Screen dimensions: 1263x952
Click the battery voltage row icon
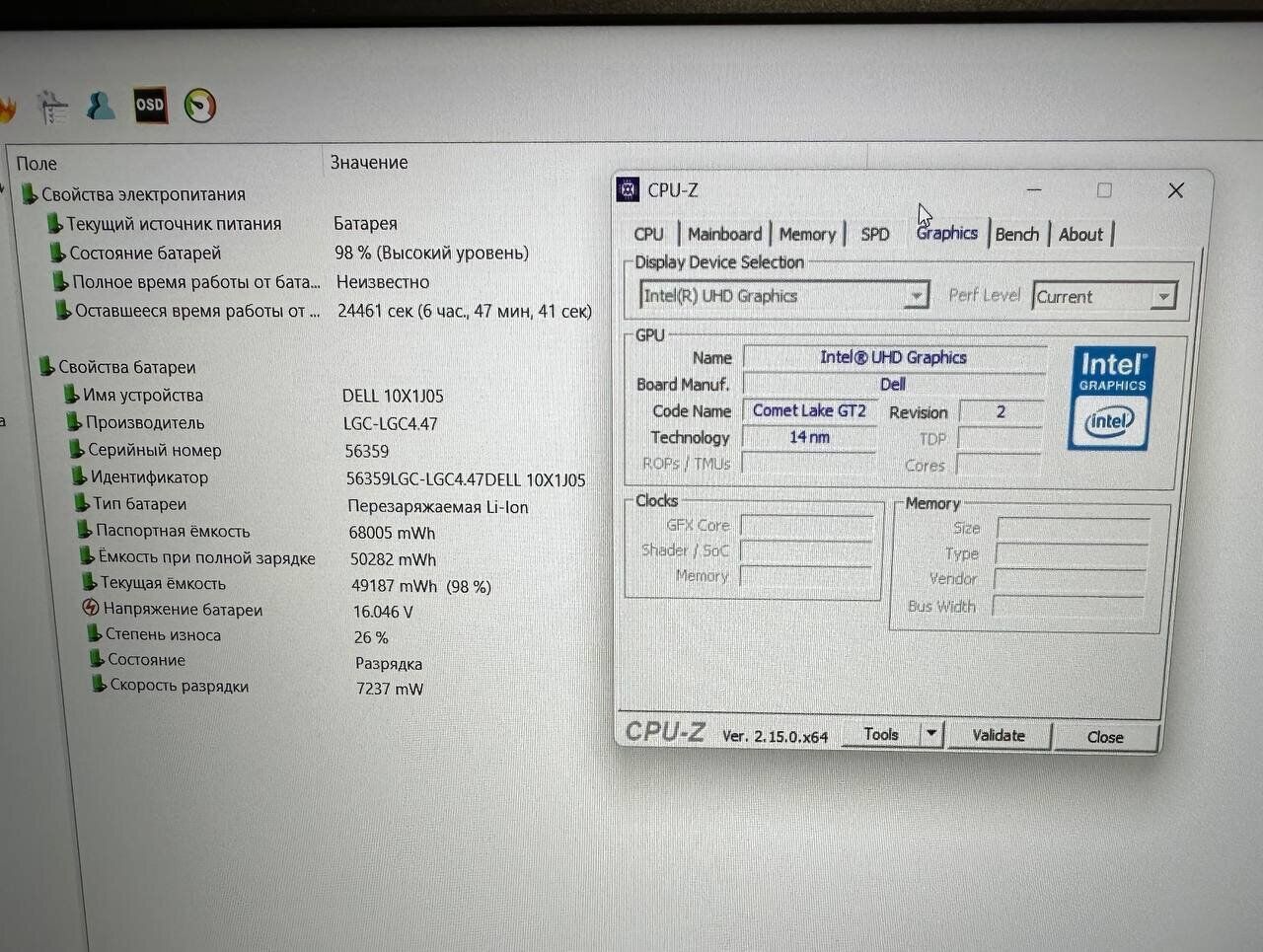click(91, 609)
